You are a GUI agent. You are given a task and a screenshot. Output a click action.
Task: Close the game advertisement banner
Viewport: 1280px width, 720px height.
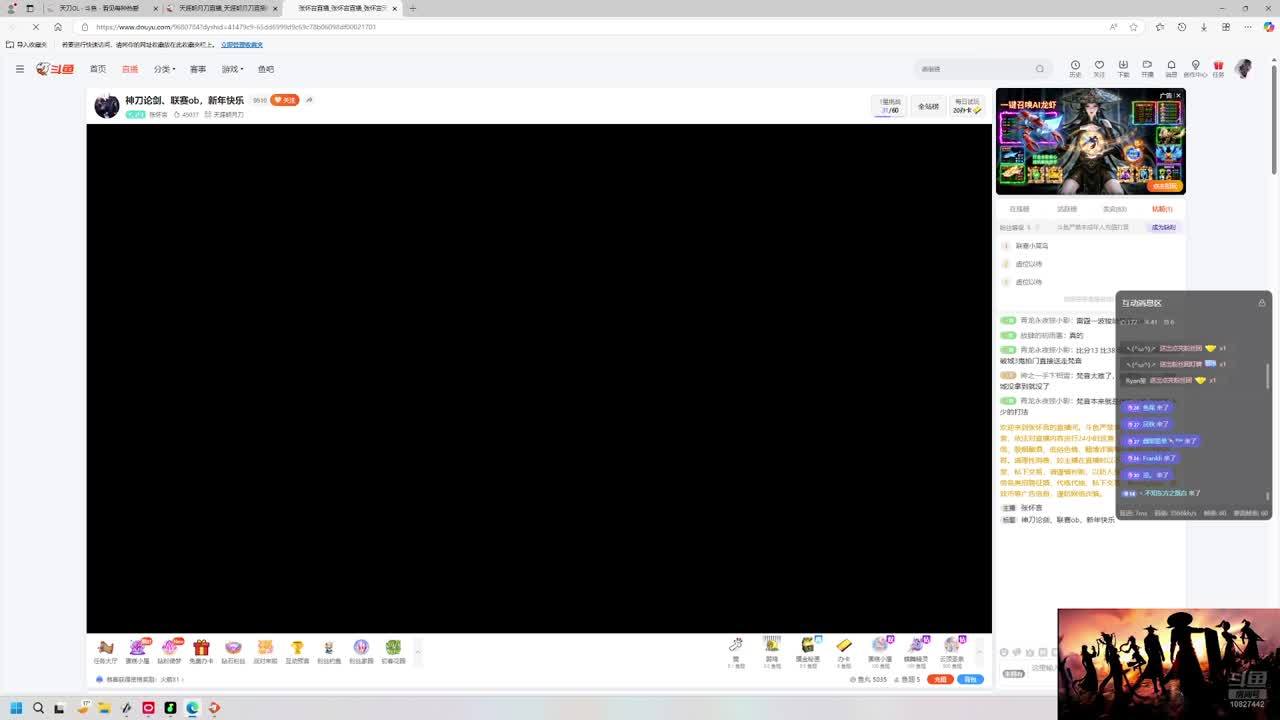coord(1178,96)
